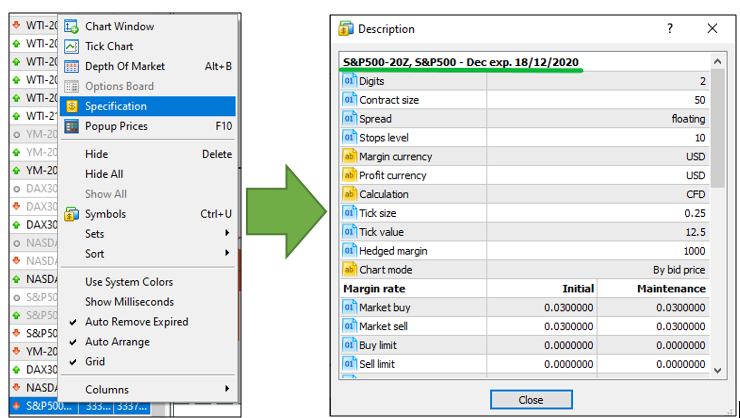Select the highlighted S&P500 row in Market Watch

pyautogui.click(x=80, y=406)
